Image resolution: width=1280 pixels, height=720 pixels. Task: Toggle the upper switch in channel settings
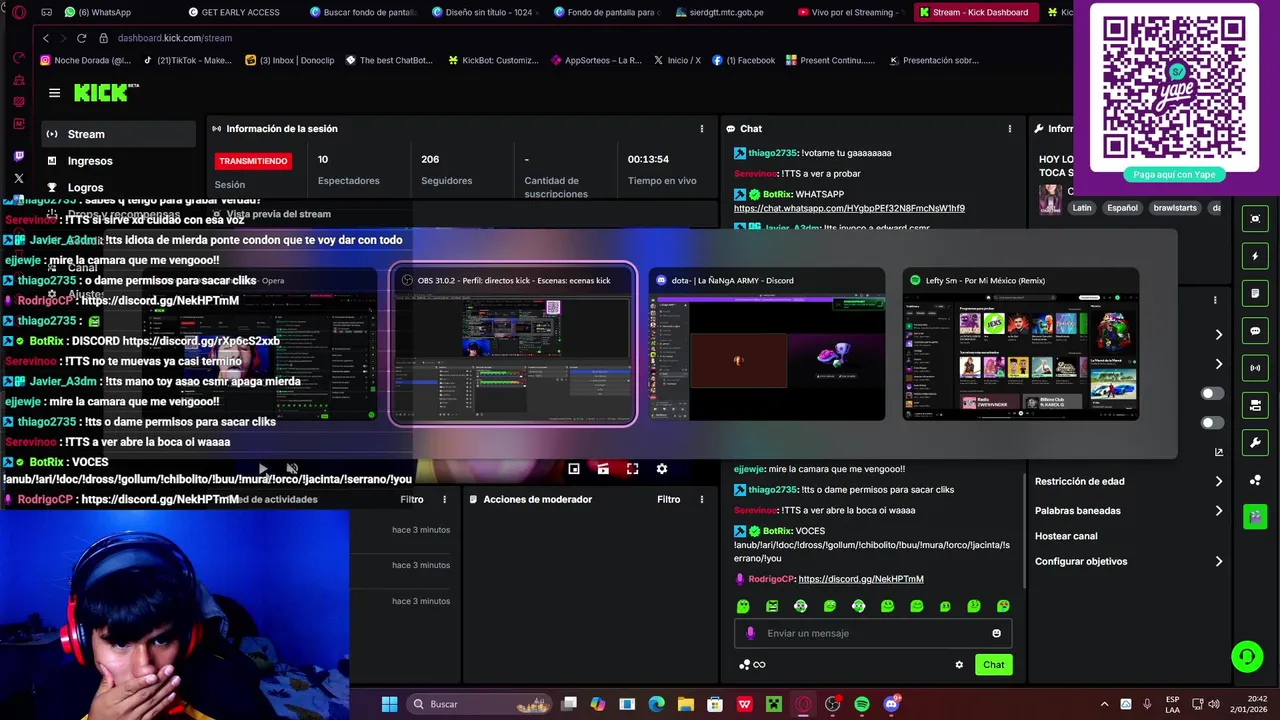click(x=1211, y=393)
